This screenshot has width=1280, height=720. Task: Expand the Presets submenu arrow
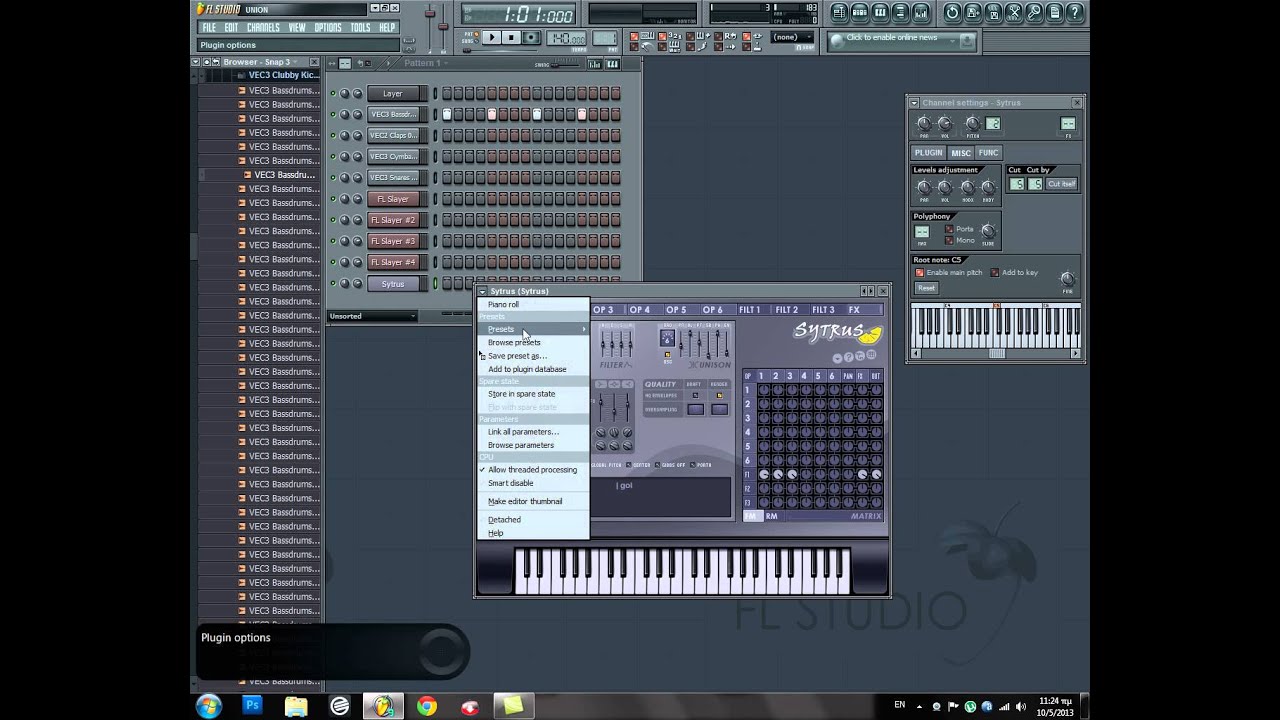coord(584,329)
